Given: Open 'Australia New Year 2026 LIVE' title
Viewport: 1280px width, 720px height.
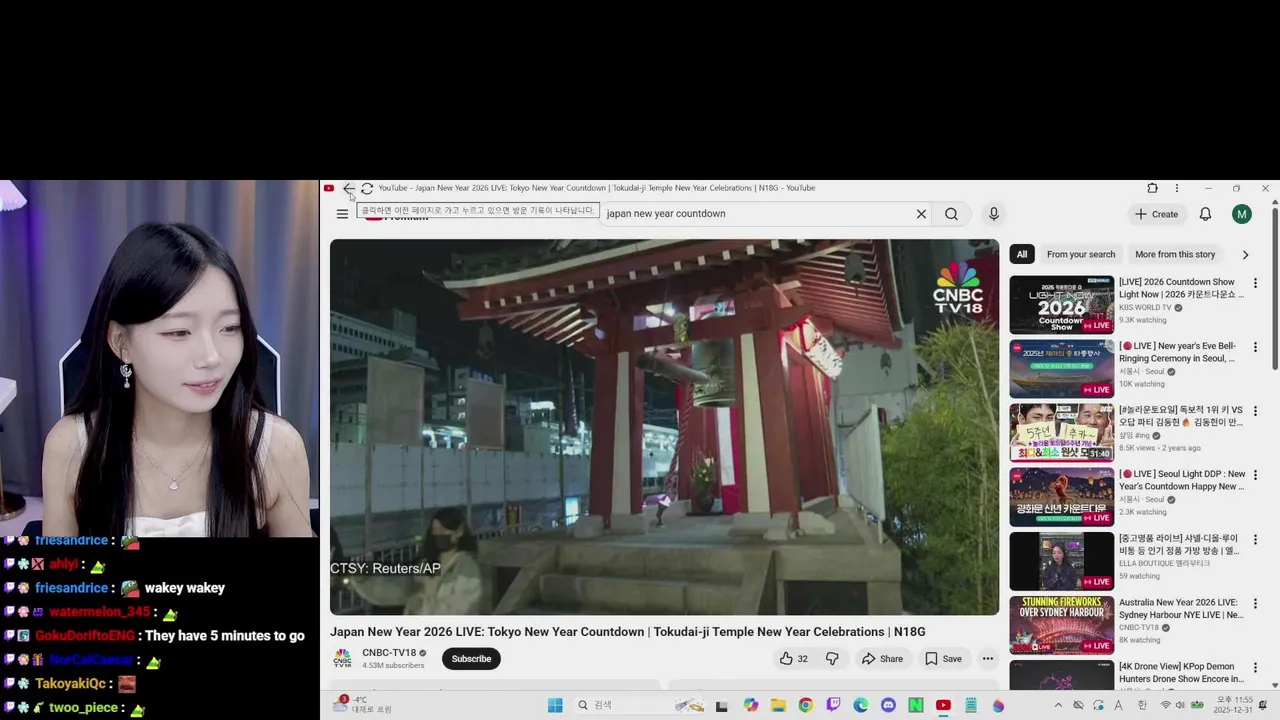Looking at the screenshot, I should coord(1181,608).
